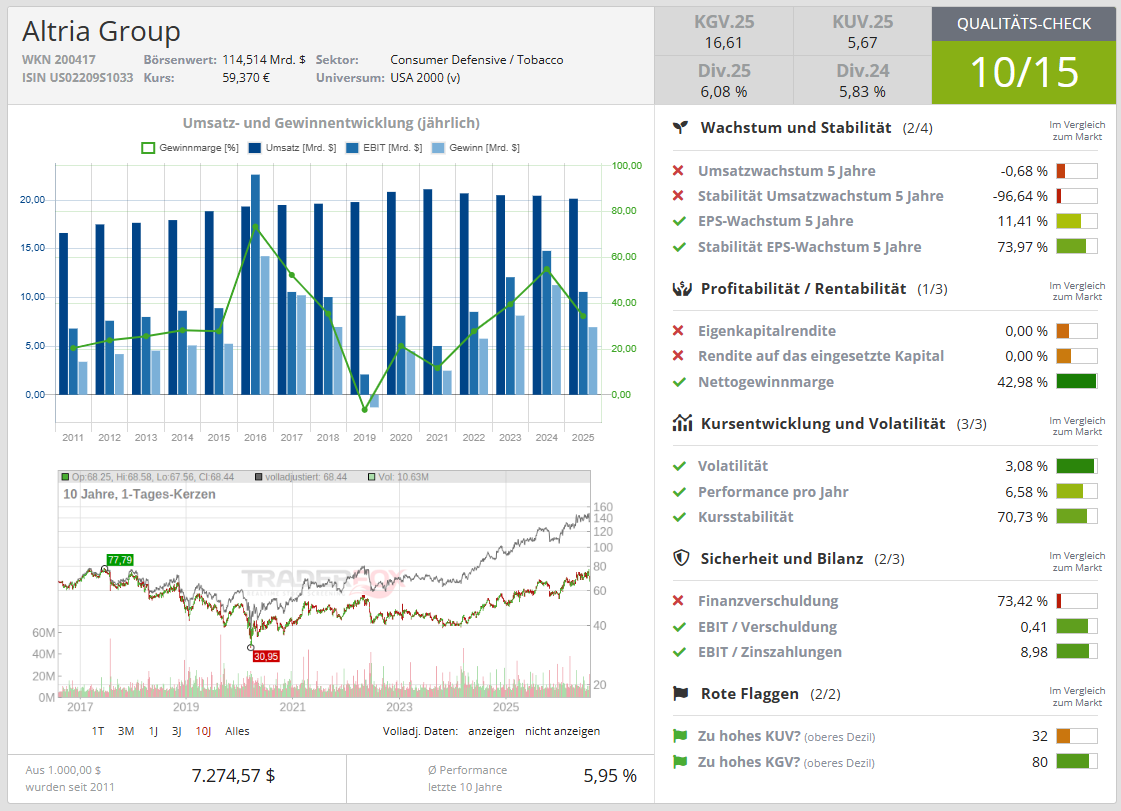
Task: Click the red X next to Eigenkapitalrendite
Action: coord(678,331)
